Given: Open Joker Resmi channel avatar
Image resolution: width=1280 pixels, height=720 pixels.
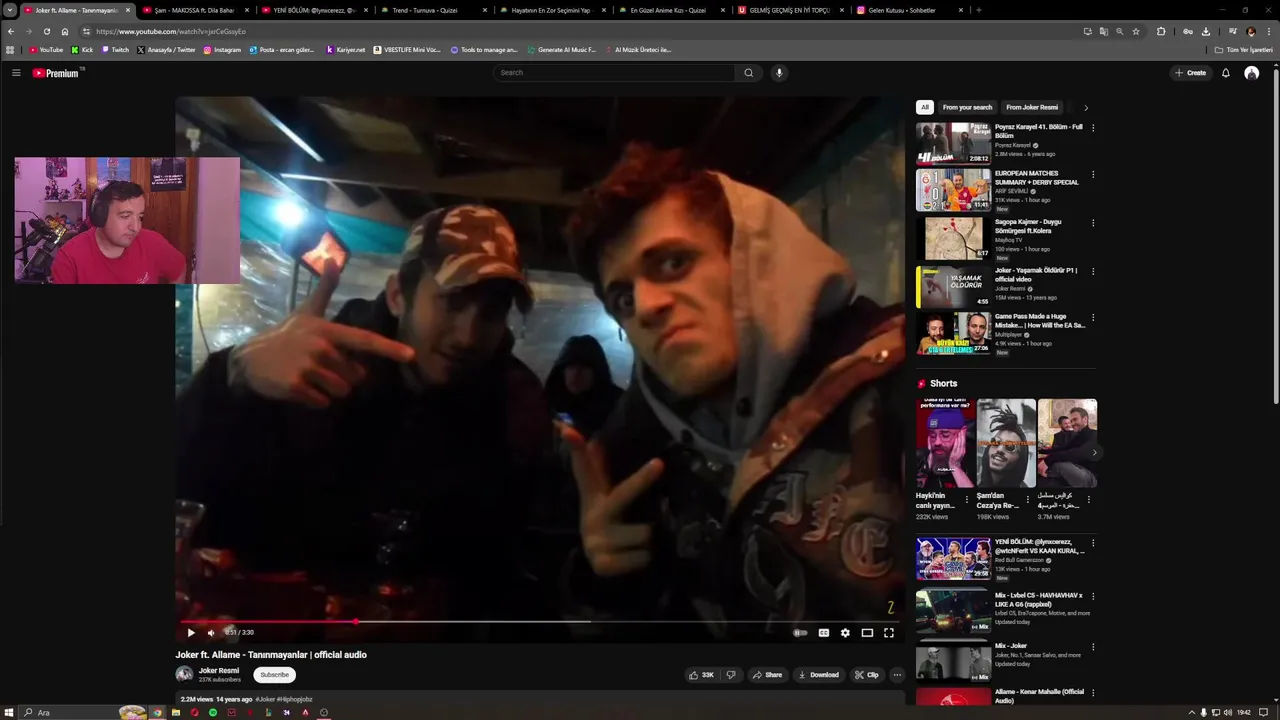Looking at the screenshot, I should pos(184,674).
